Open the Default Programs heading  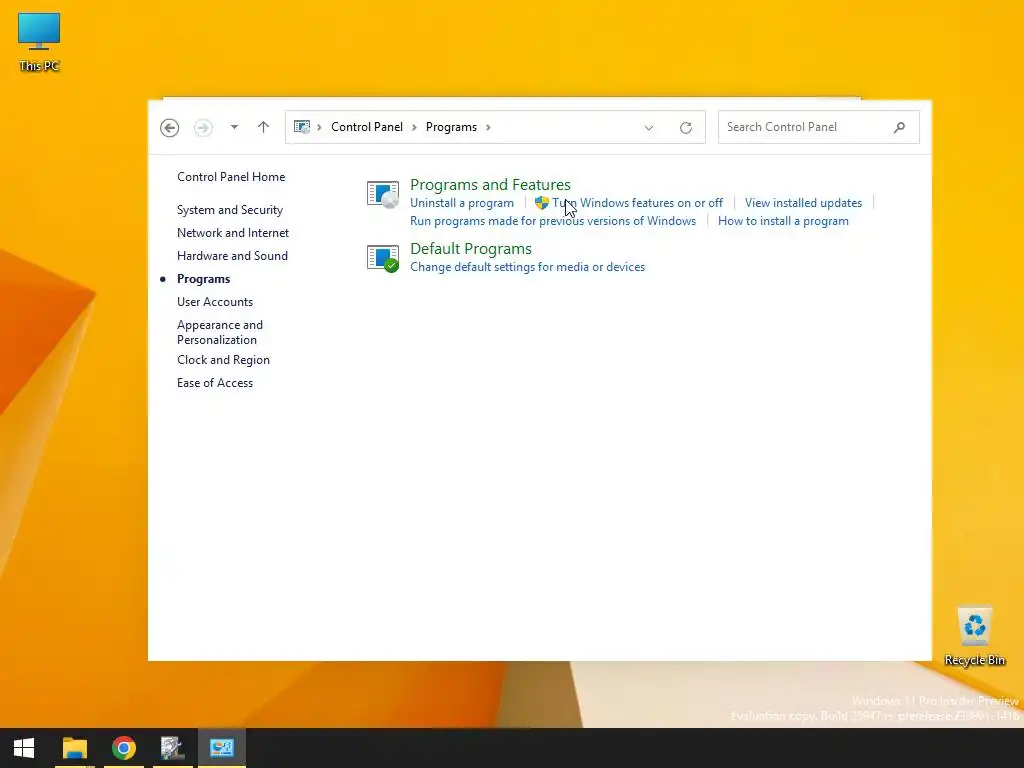click(471, 249)
